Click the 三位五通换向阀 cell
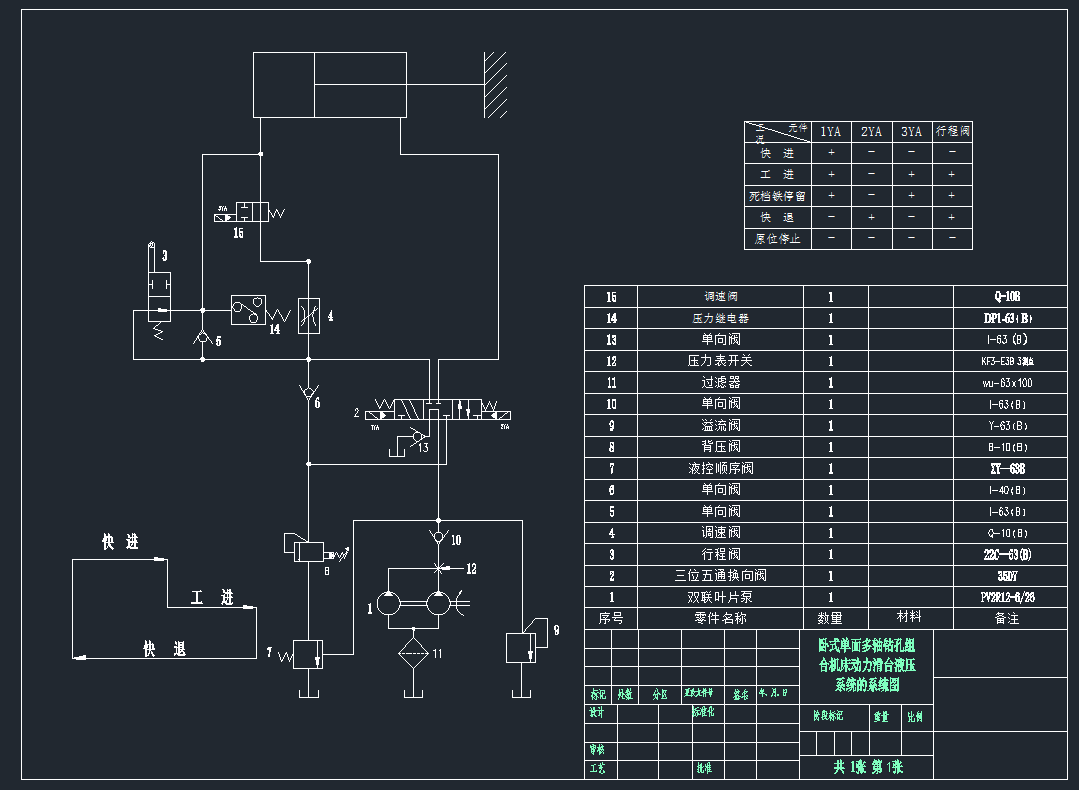 pyautogui.click(x=720, y=575)
